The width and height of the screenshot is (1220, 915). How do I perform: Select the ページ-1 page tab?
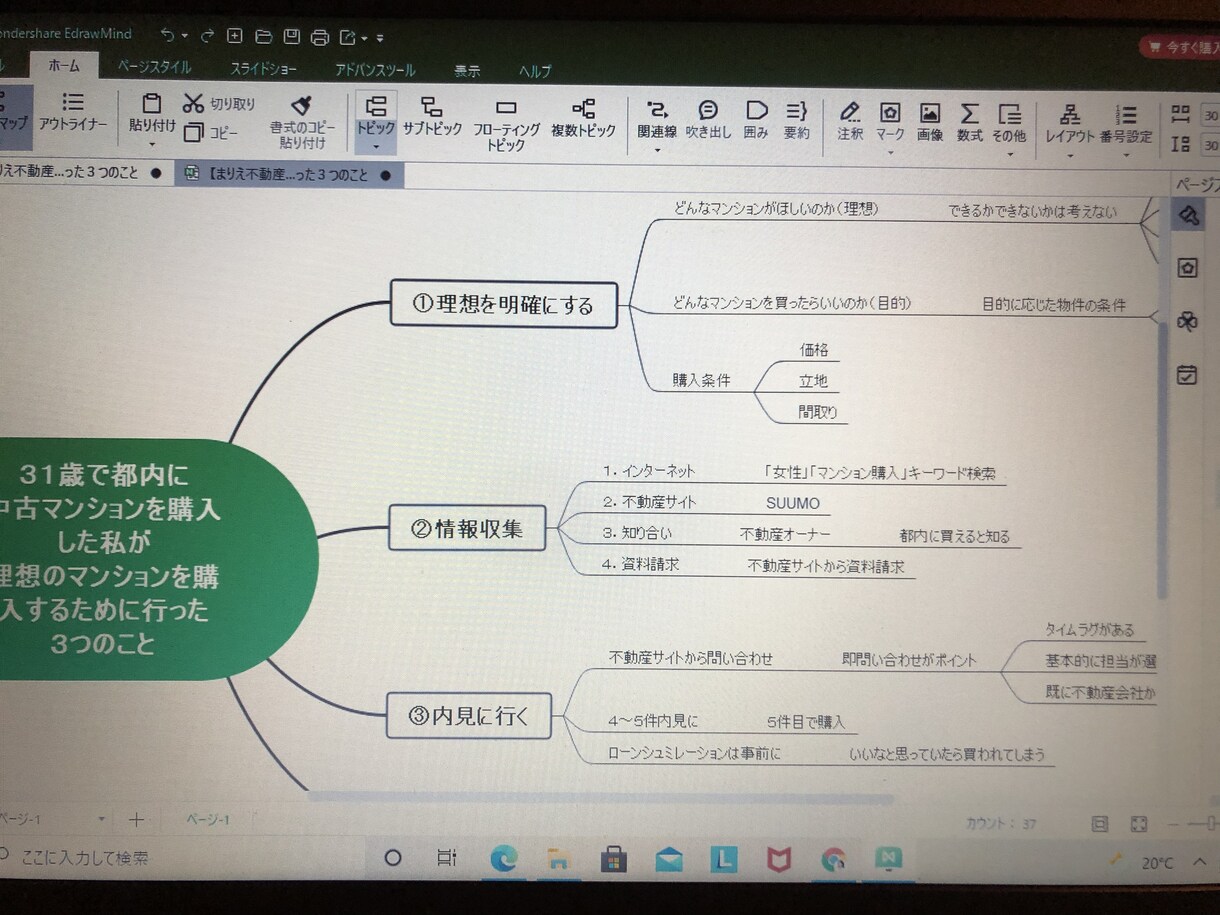point(208,820)
